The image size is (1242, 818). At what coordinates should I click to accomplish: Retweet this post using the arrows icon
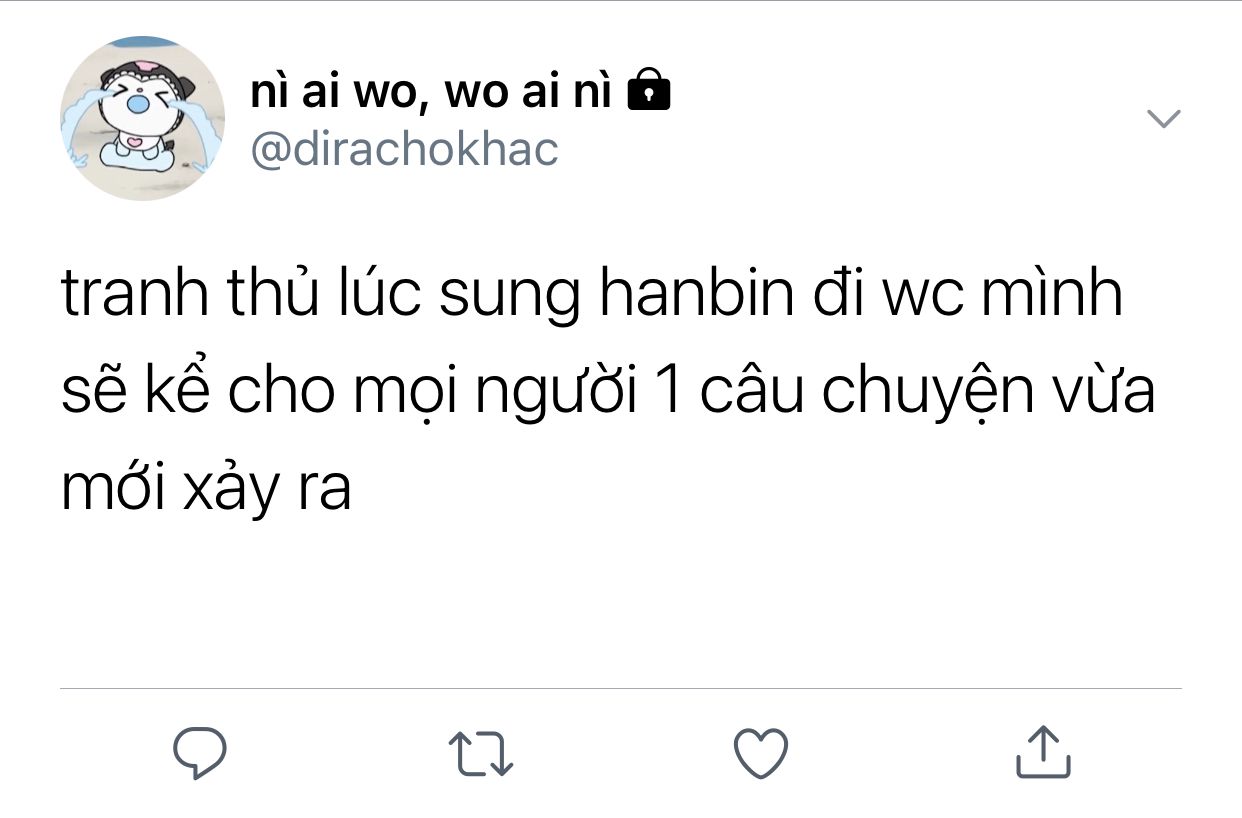click(x=481, y=754)
